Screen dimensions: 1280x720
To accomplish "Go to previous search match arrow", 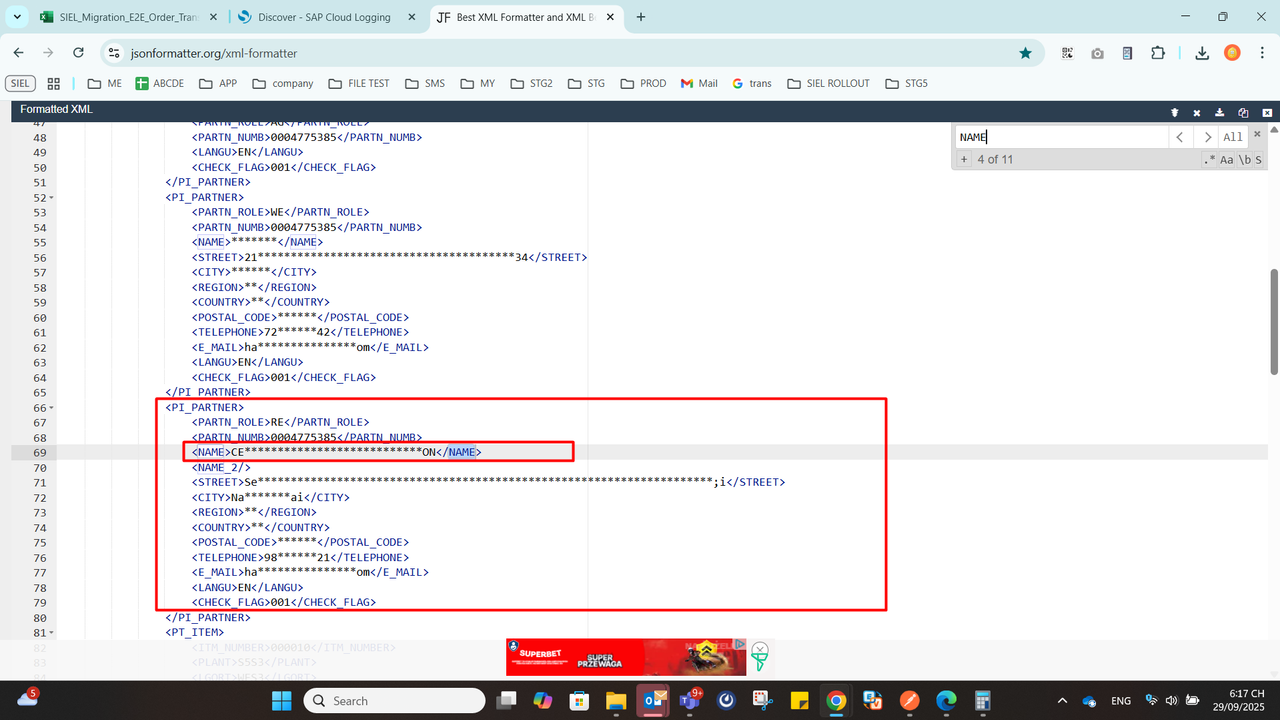I will 1180,137.
